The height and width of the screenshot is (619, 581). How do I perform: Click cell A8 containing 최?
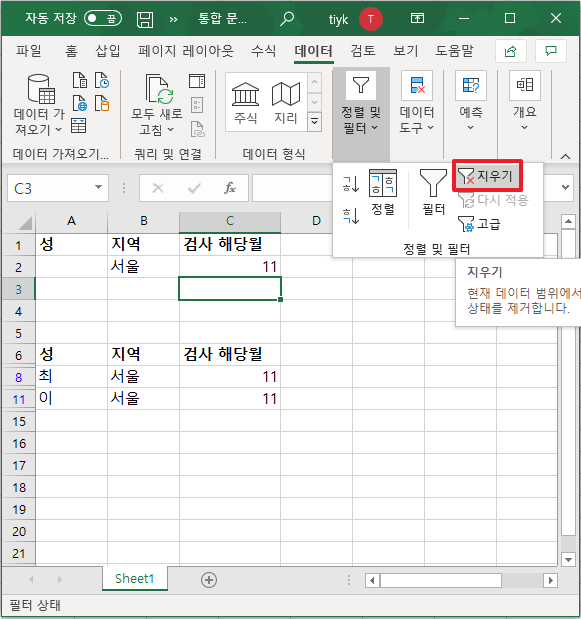click(71, 377)
